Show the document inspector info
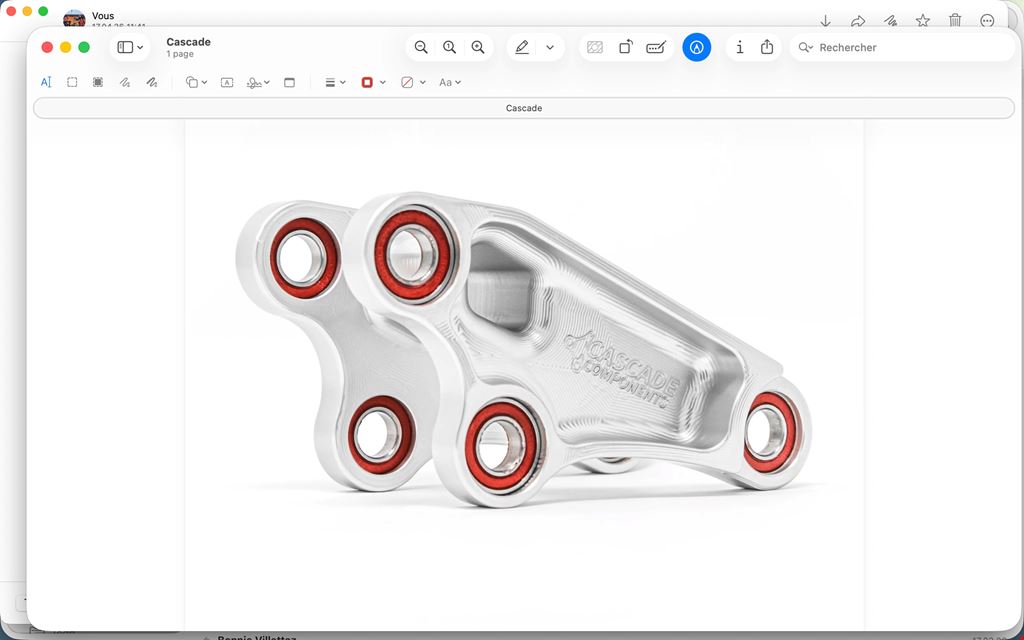The height and width of the screenshot is (640, 1024). (739, 47)
